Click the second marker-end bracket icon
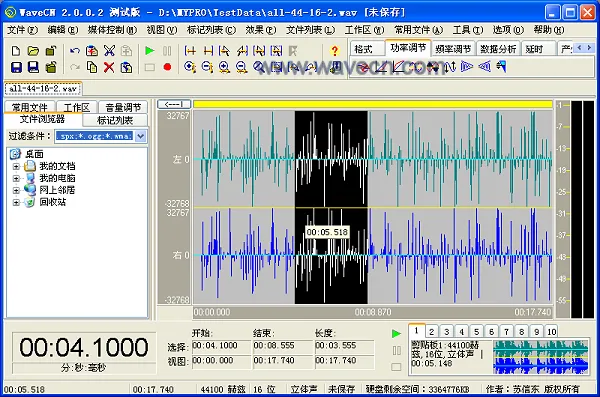600x397 pixels. point(208,51)
